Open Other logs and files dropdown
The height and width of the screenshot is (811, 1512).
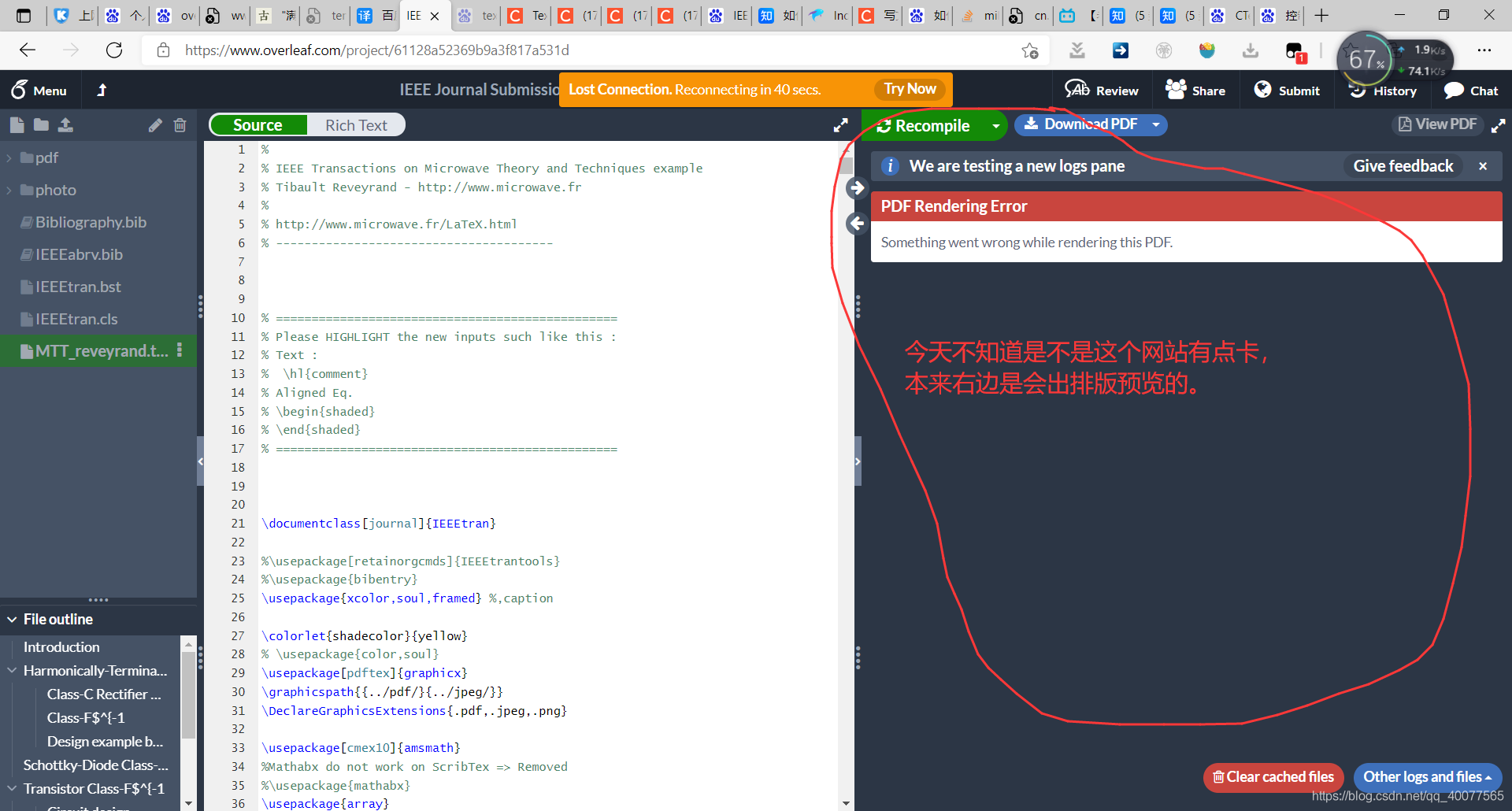[1428, 777]
